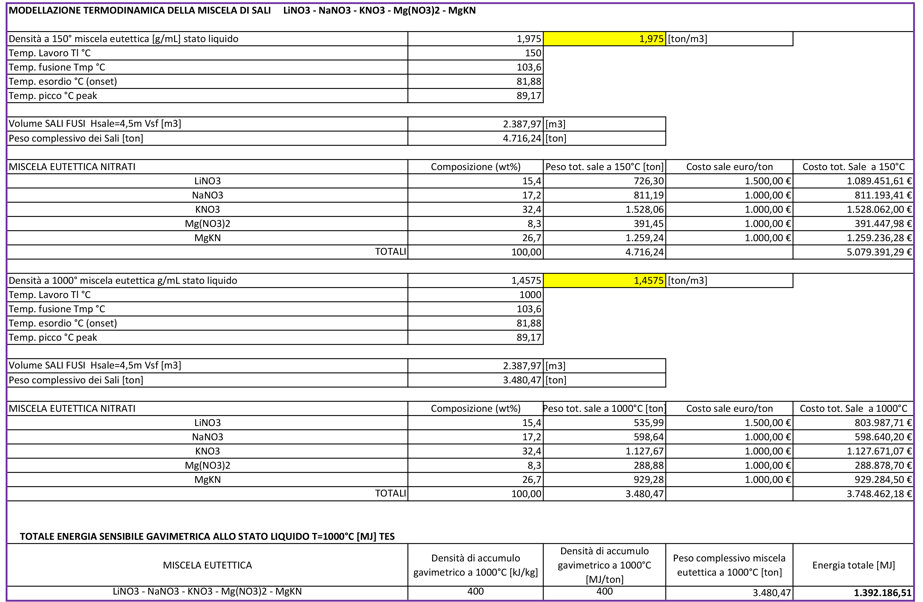
Task: Click the cost cell 1.127.671,07 €
Action: 854,451
